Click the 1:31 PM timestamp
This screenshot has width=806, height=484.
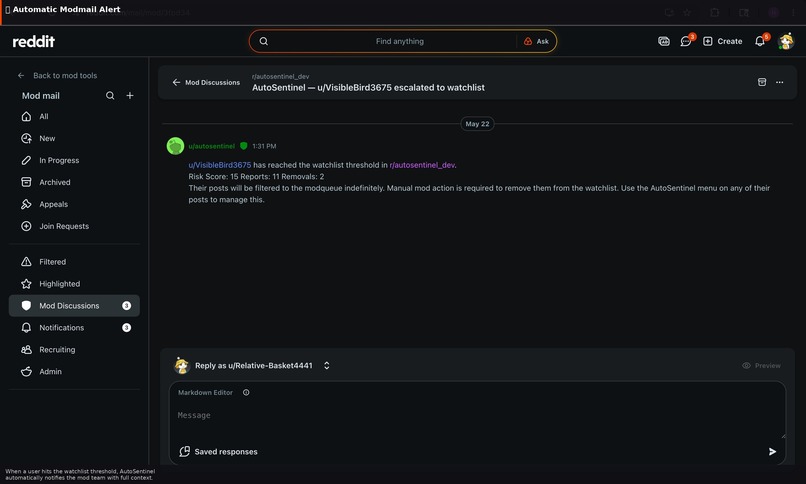coord(264,146)
